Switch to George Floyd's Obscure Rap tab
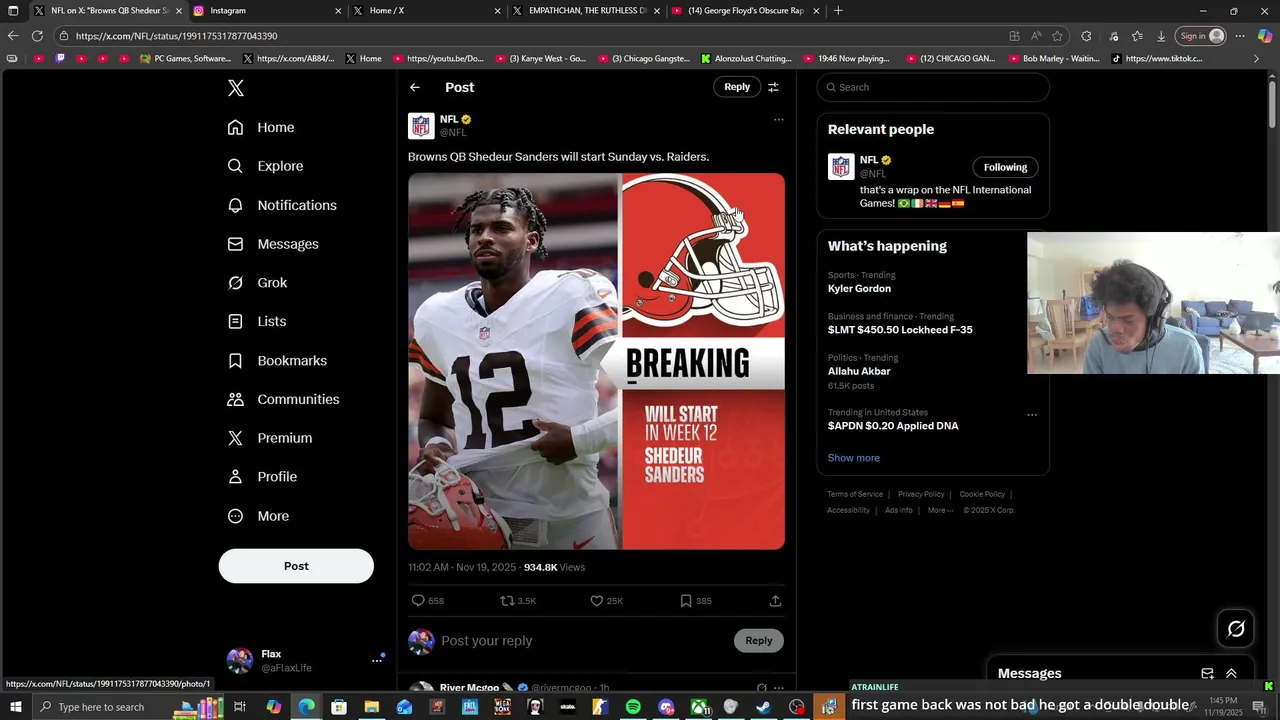 (747, 11)
